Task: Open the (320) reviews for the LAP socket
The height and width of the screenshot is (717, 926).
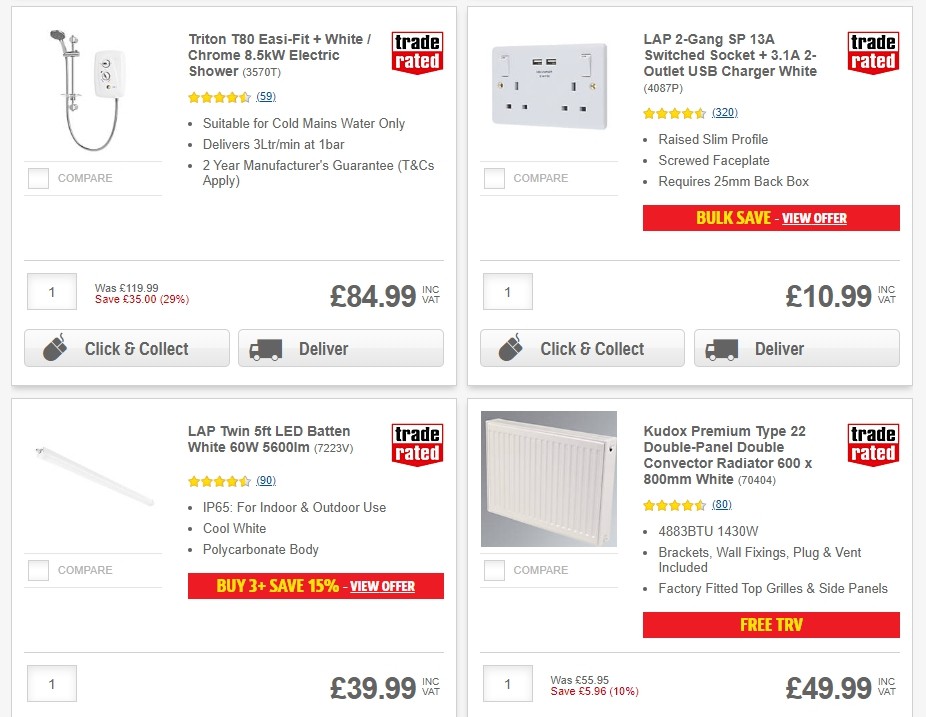Action: pos(724,113)
